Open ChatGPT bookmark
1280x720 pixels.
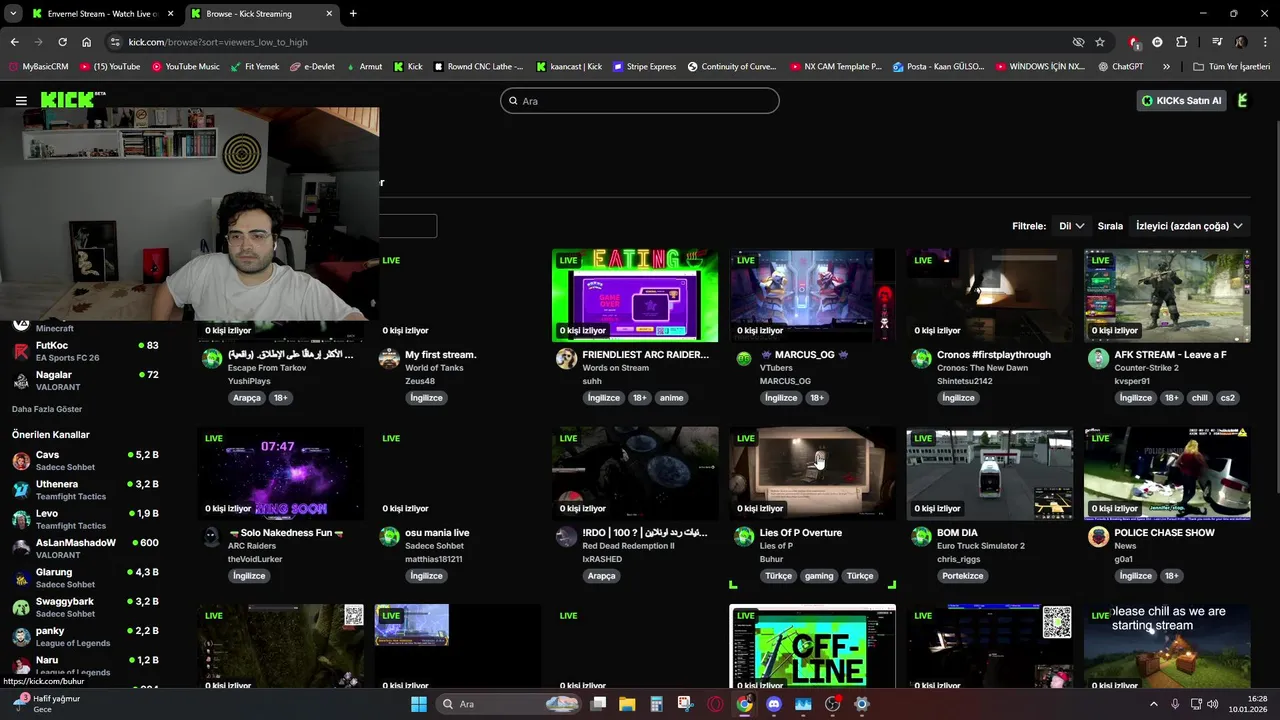[1120, 67]
